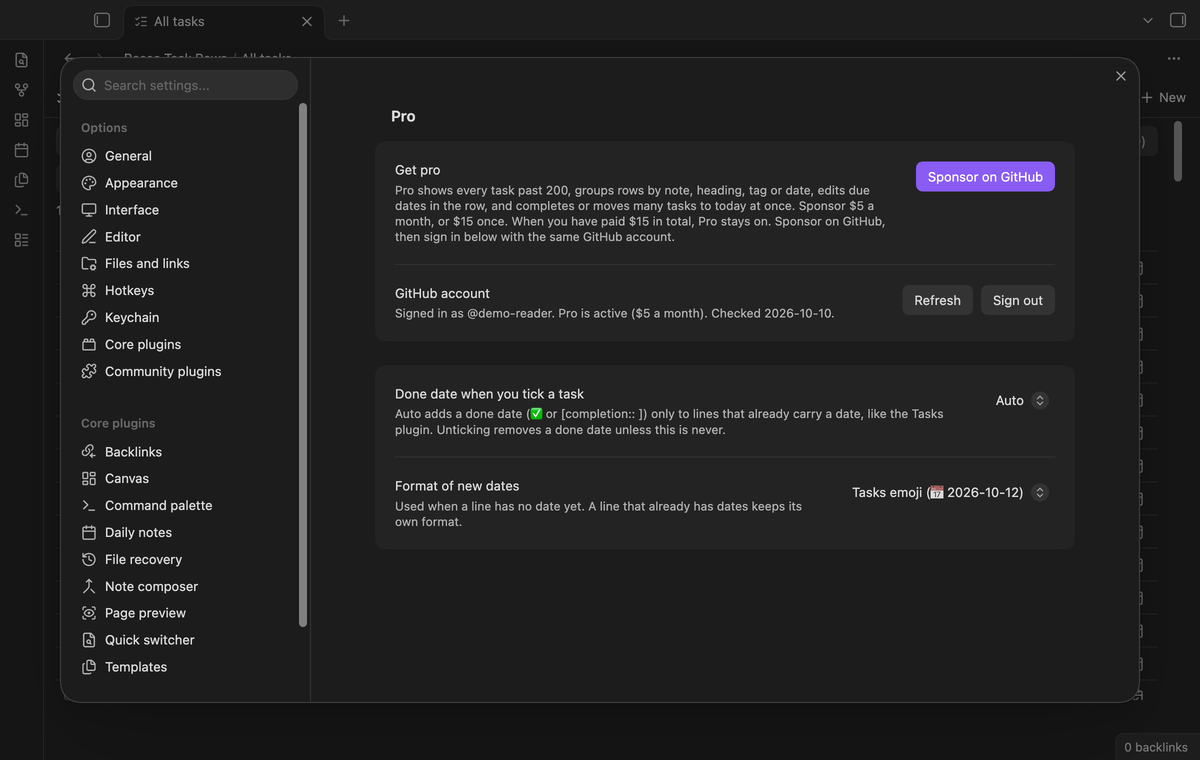The height and width of the screenshot is (760, 1200).
Task: Click the Get pro title
Action: pyautogui.click(x=418, y=170)
